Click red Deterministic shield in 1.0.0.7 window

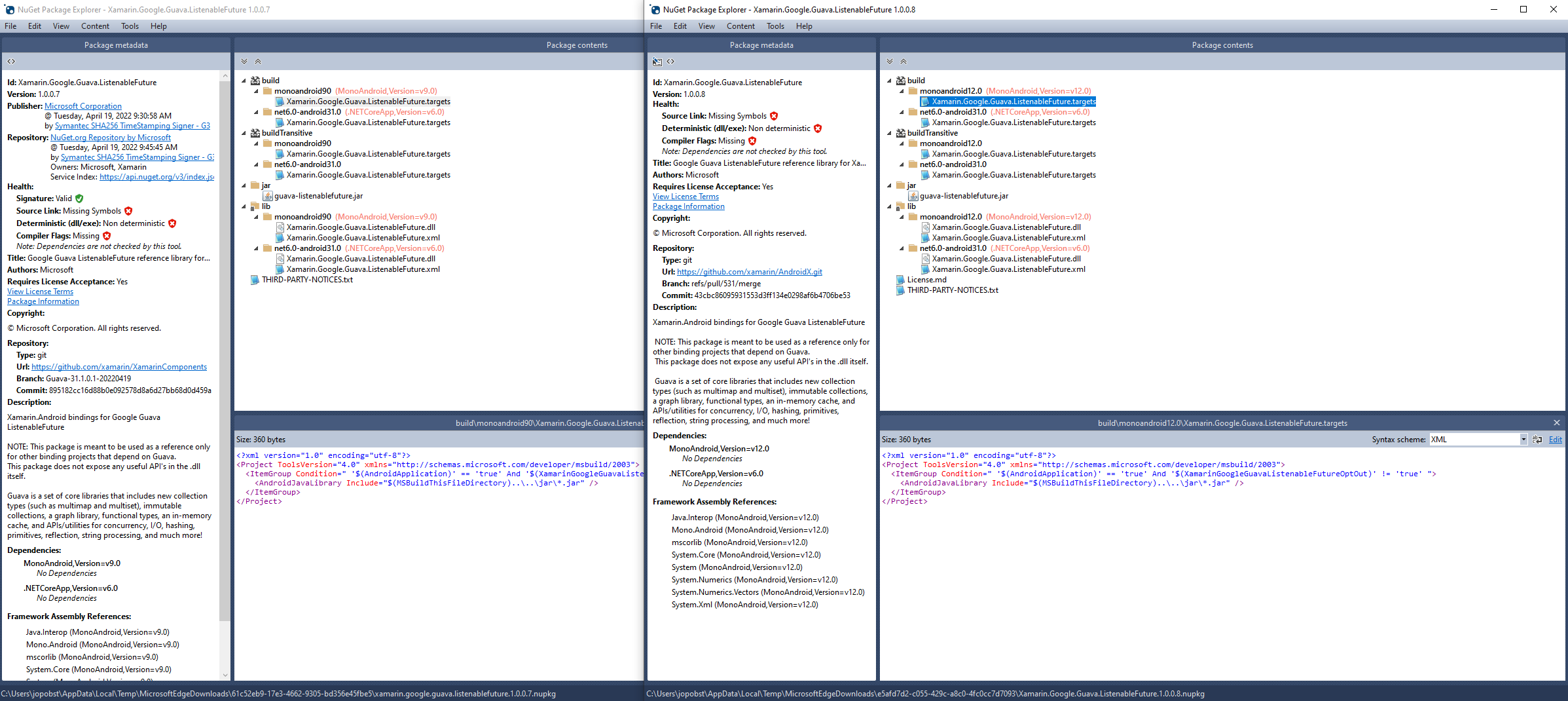172,223
